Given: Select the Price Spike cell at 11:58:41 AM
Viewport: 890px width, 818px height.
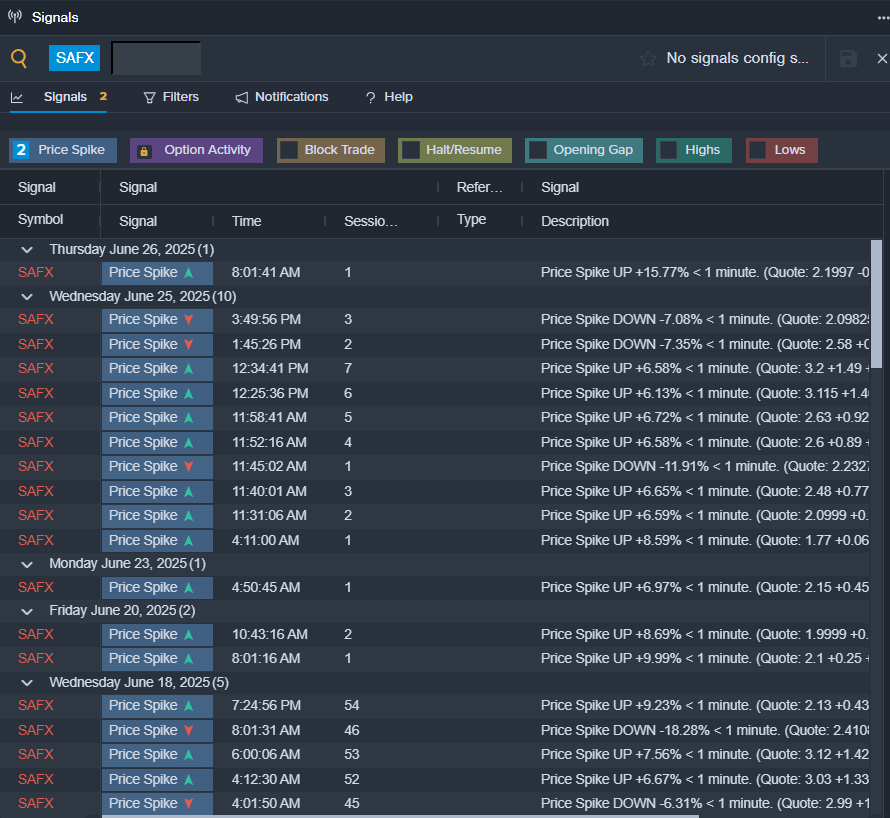Looking at the screenshot, I should (x=157, y=418).
